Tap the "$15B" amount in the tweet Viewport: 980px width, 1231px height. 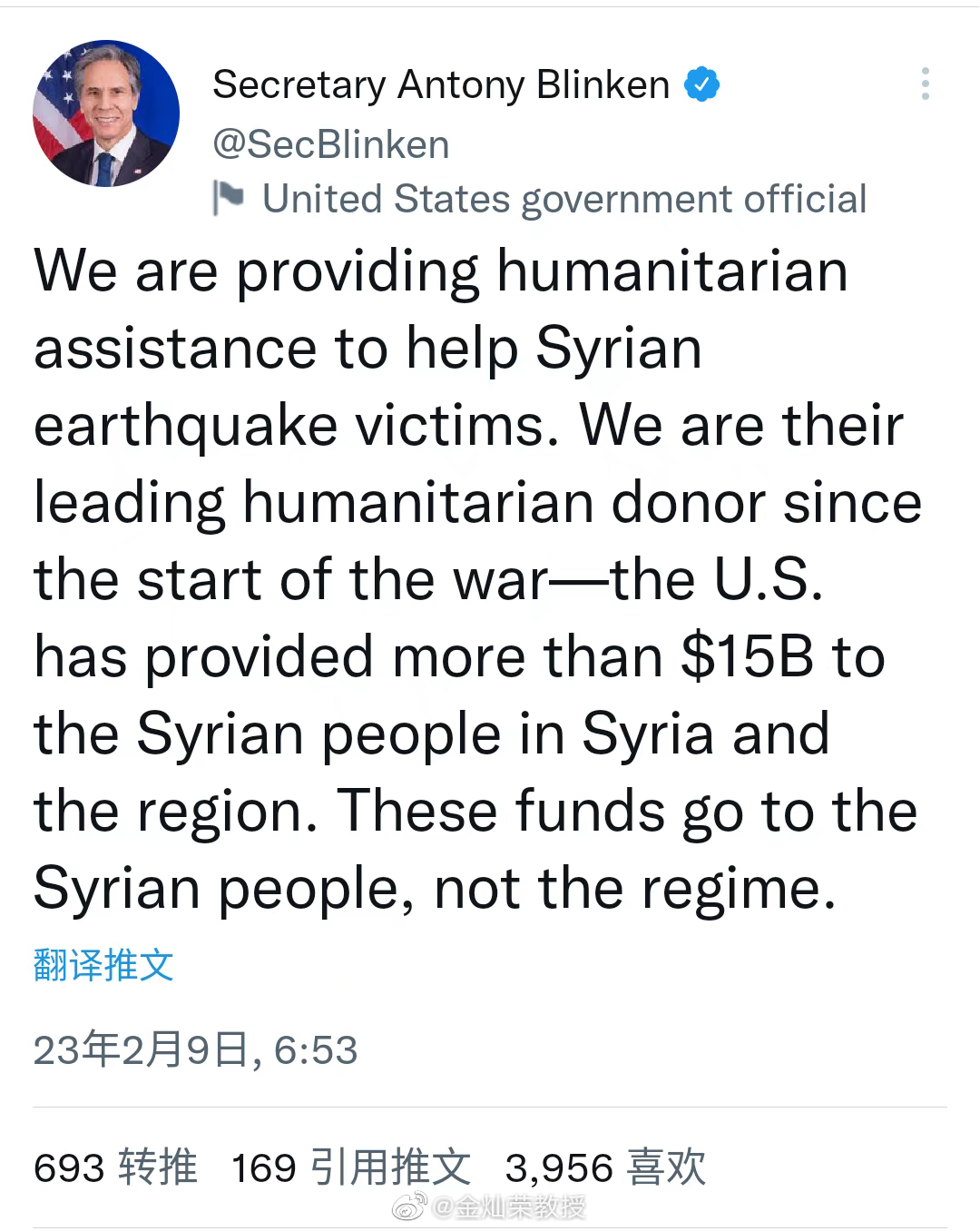748,656
